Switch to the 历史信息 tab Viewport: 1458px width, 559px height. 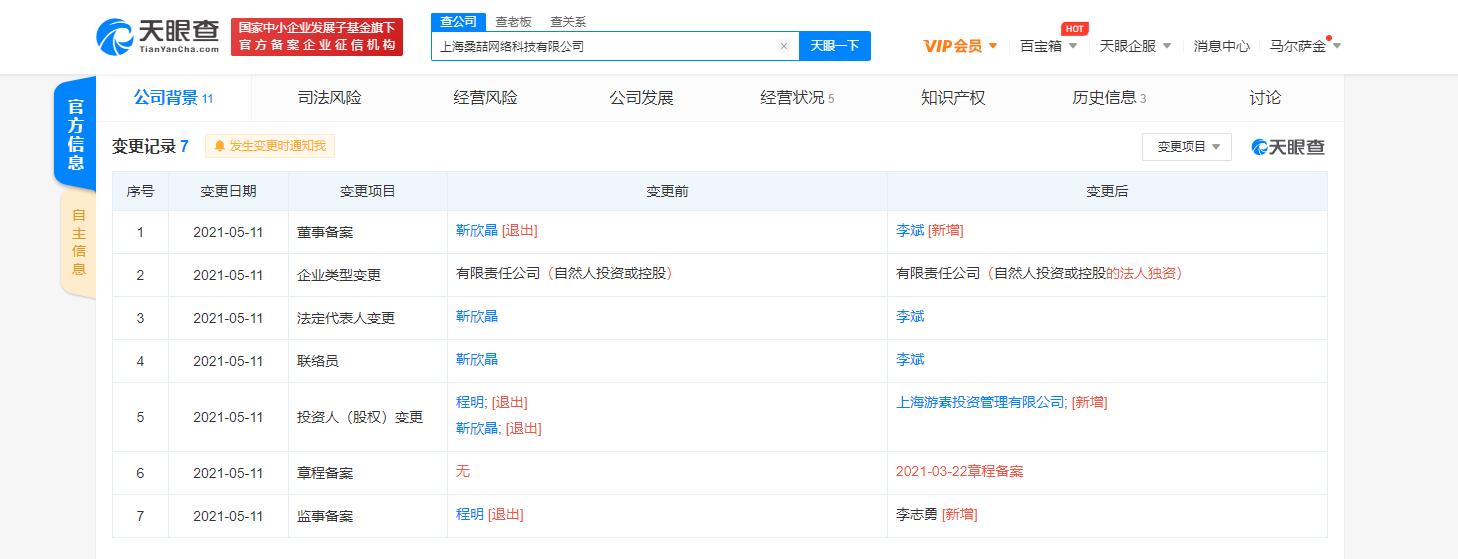[1109, 98]
